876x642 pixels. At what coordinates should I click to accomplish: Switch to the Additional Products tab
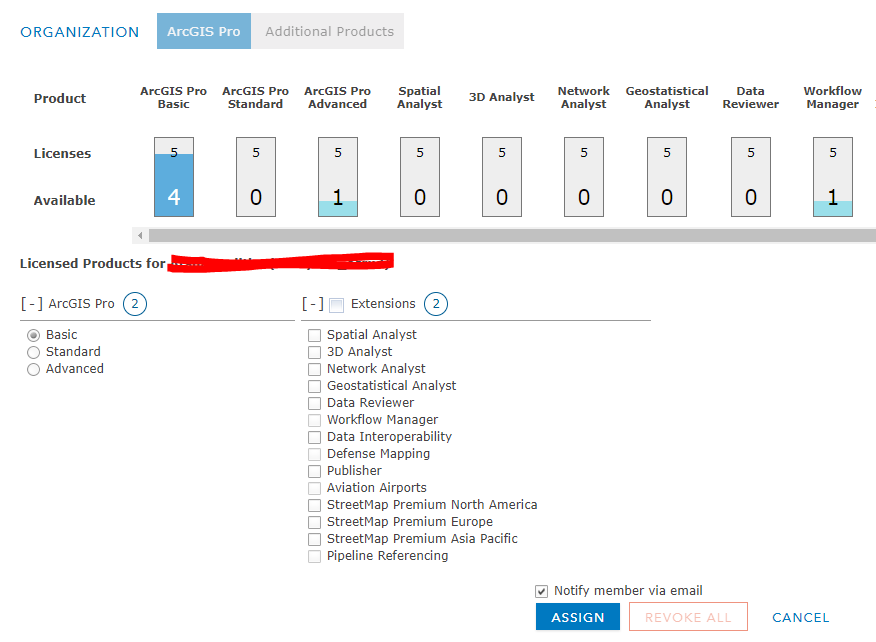[x=329, y=31]
